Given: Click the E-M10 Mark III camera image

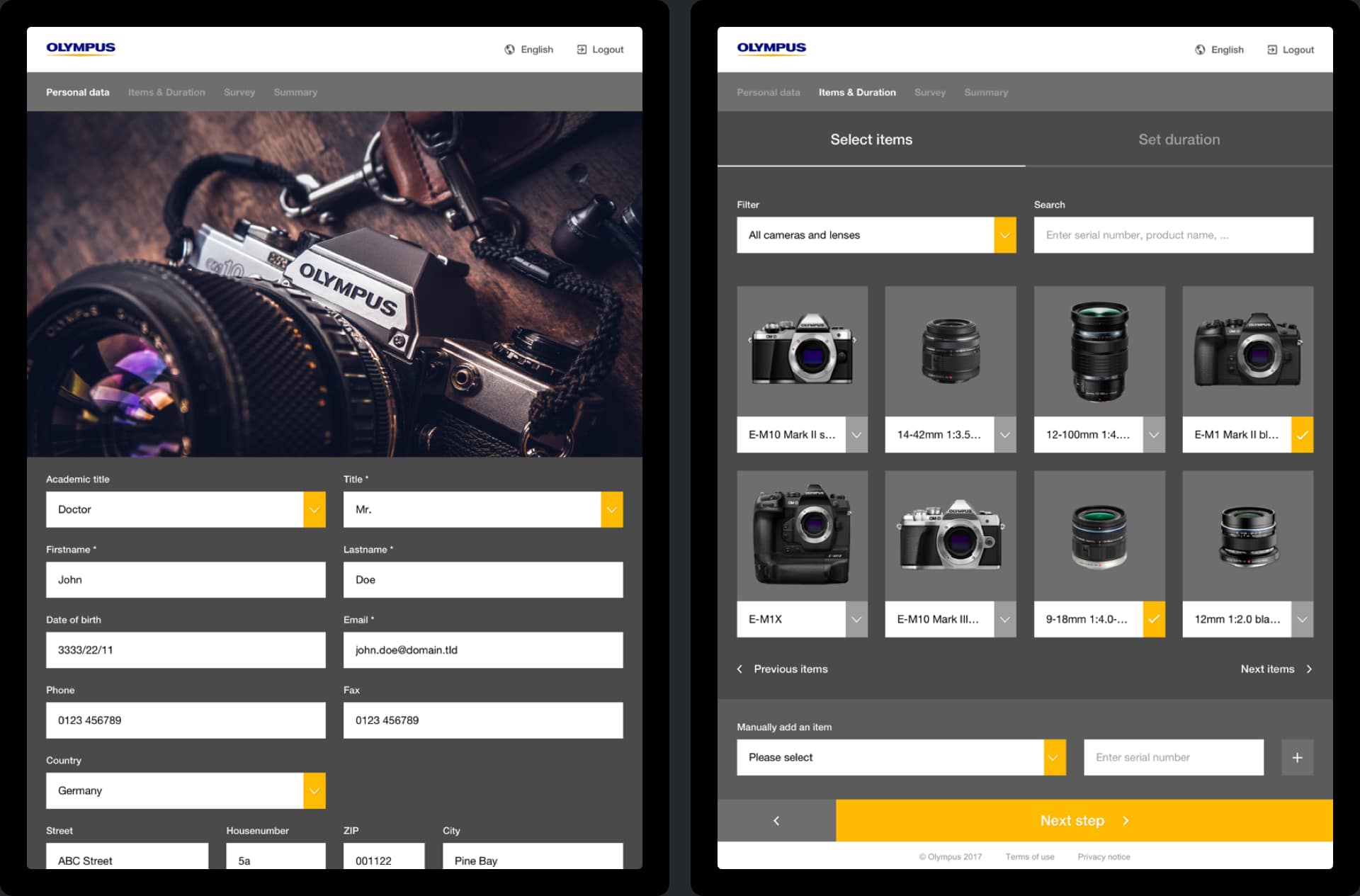Looking at the screenshot, I should tap(951, 535).
